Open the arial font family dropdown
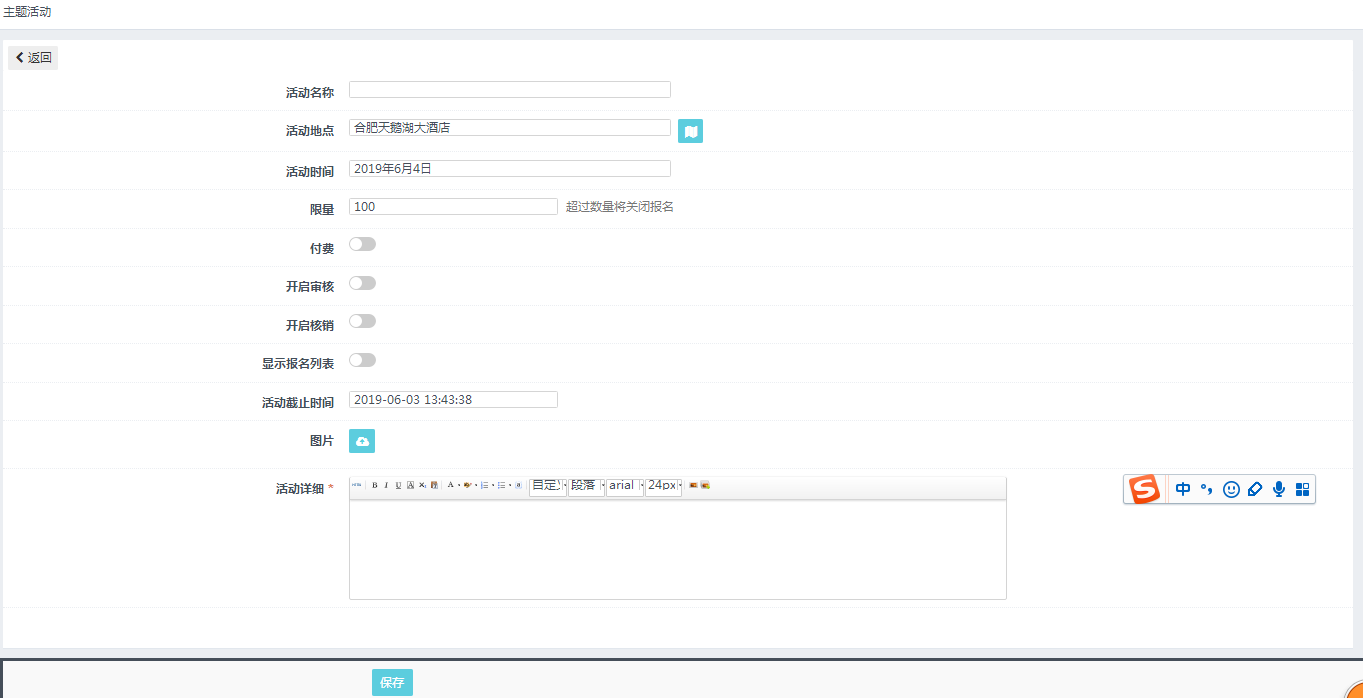This screenshot has height=698, width=1363. click(623, 486)
